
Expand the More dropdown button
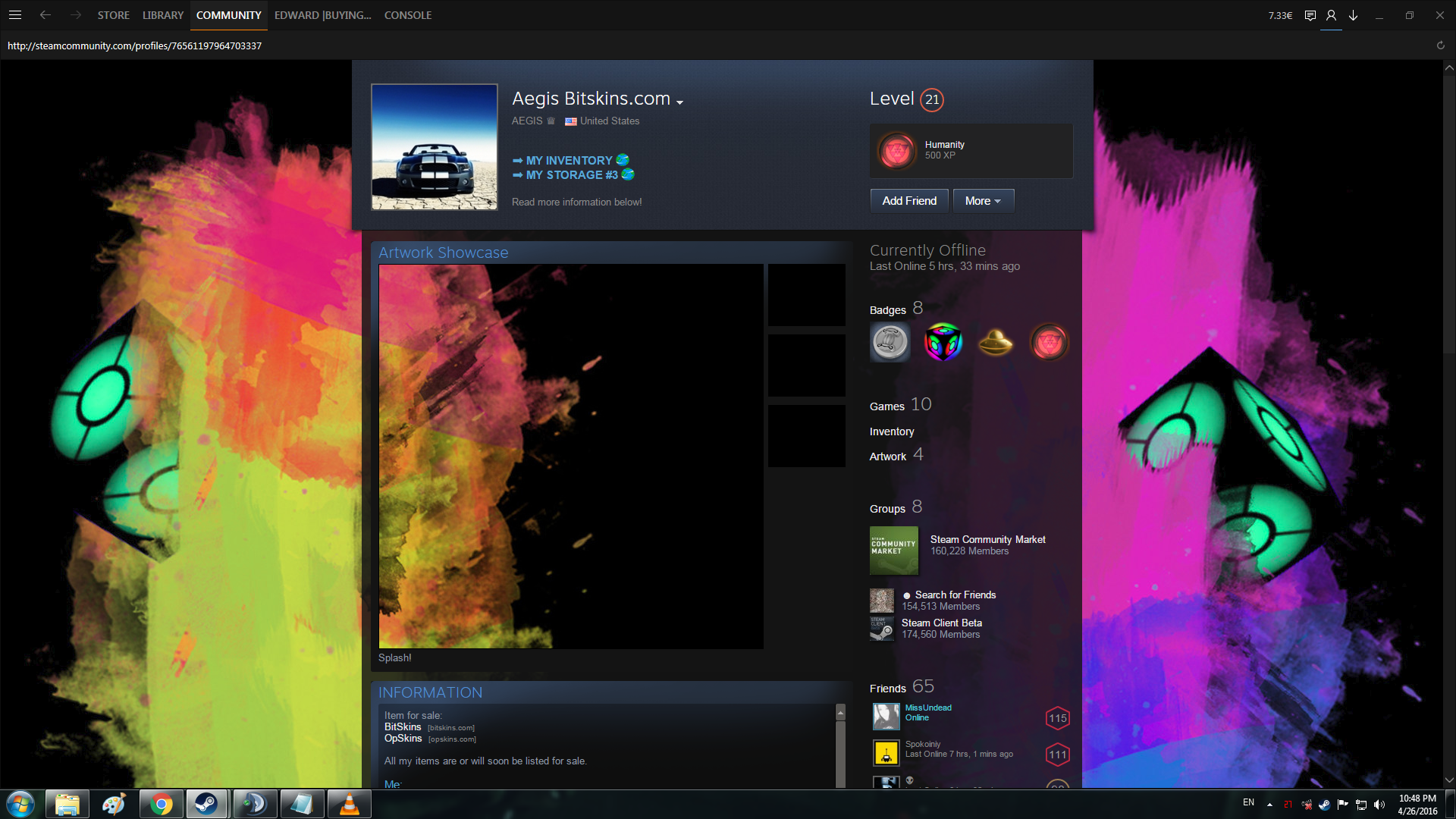pyautogui.click(x=983, y=201)
